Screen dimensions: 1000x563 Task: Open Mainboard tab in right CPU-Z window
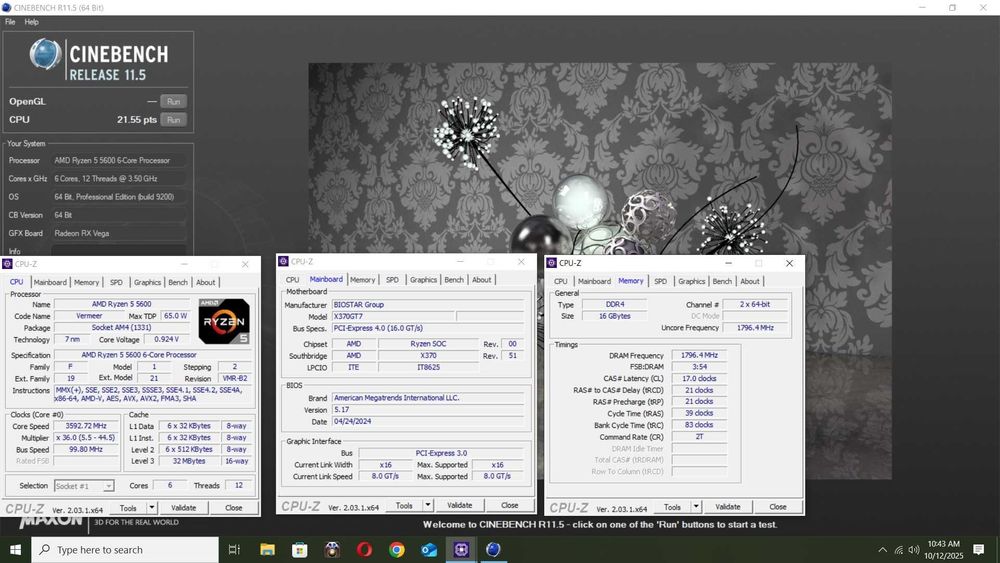[x=594, y=281]
